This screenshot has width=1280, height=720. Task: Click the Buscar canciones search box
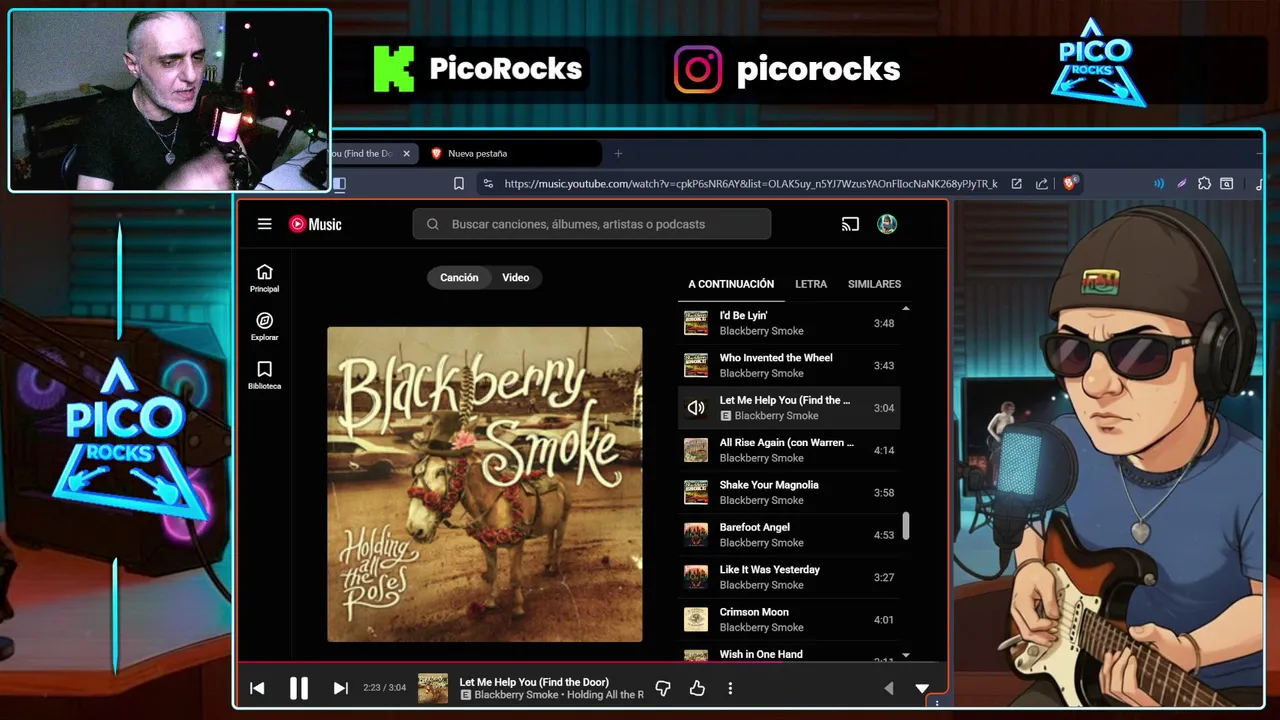[x=592, y=224]
